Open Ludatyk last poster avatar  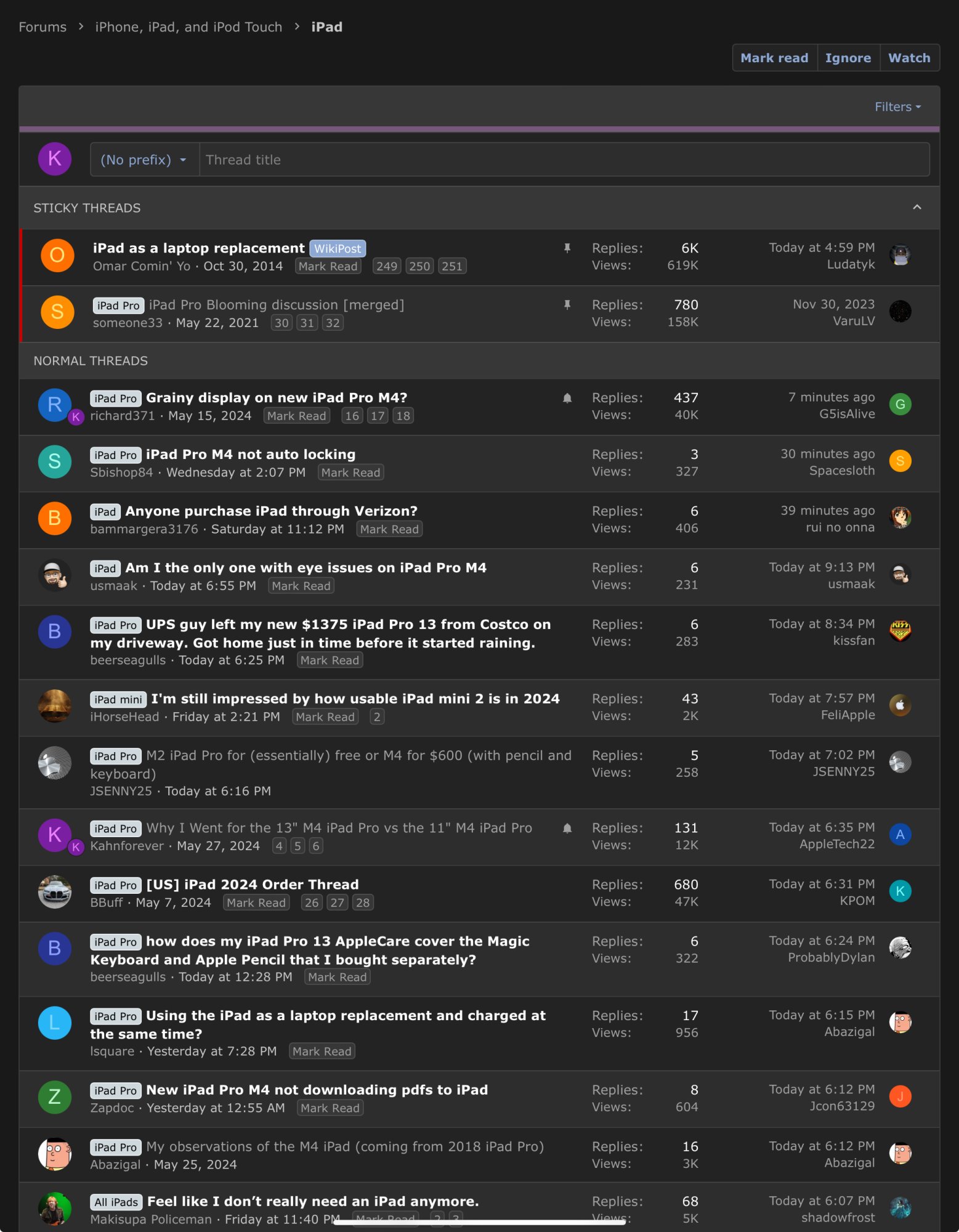[900, 254]
